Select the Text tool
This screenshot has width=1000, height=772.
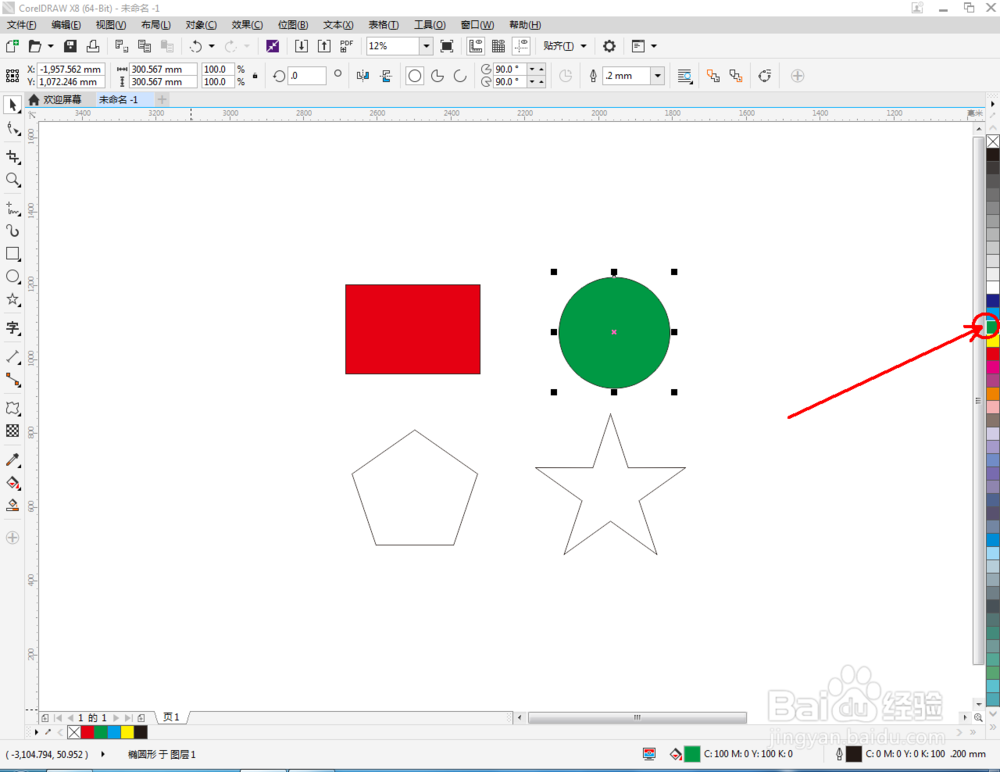click(x=13, y=328)
